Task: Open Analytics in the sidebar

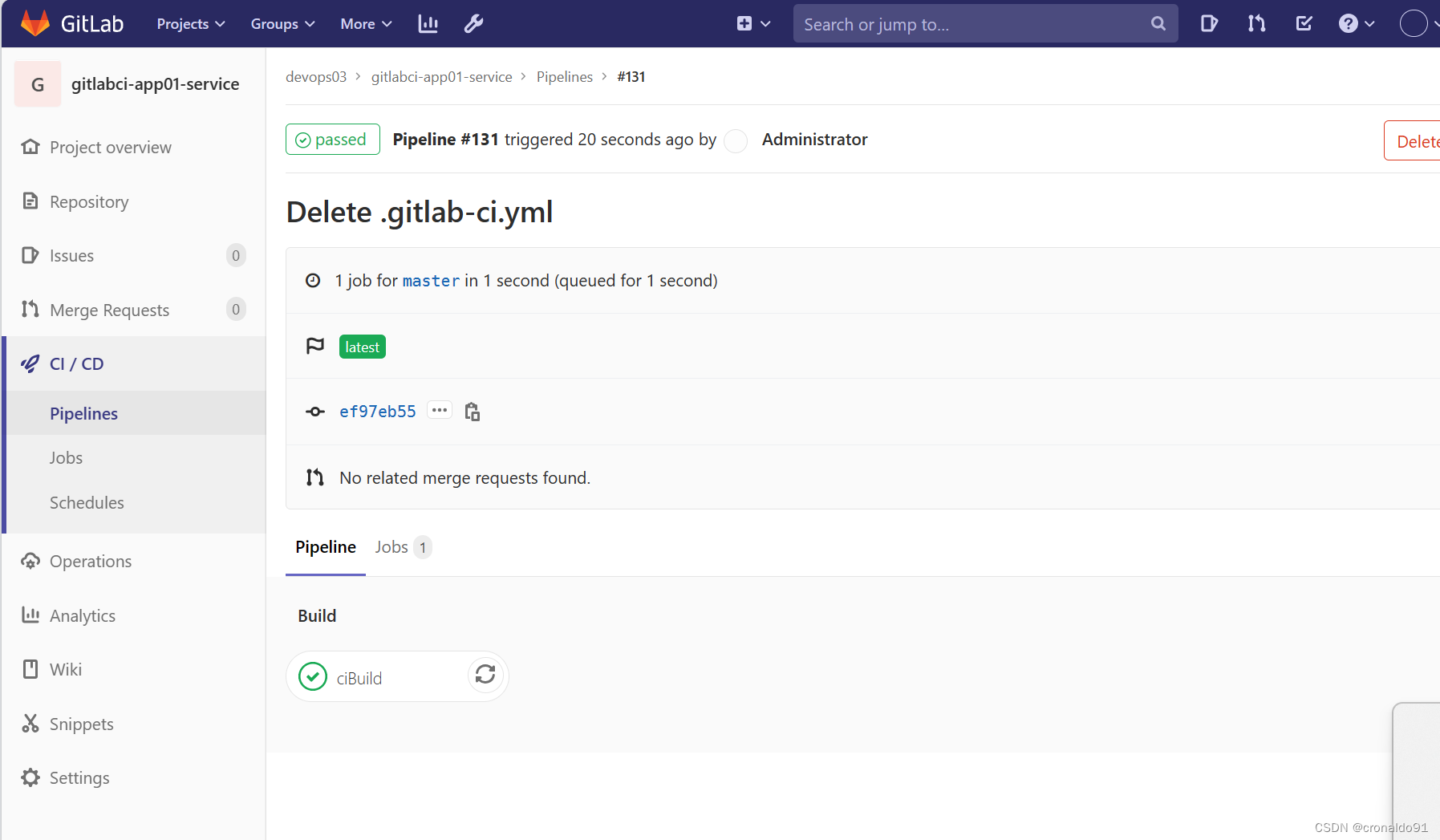Action: pos(83,616)
